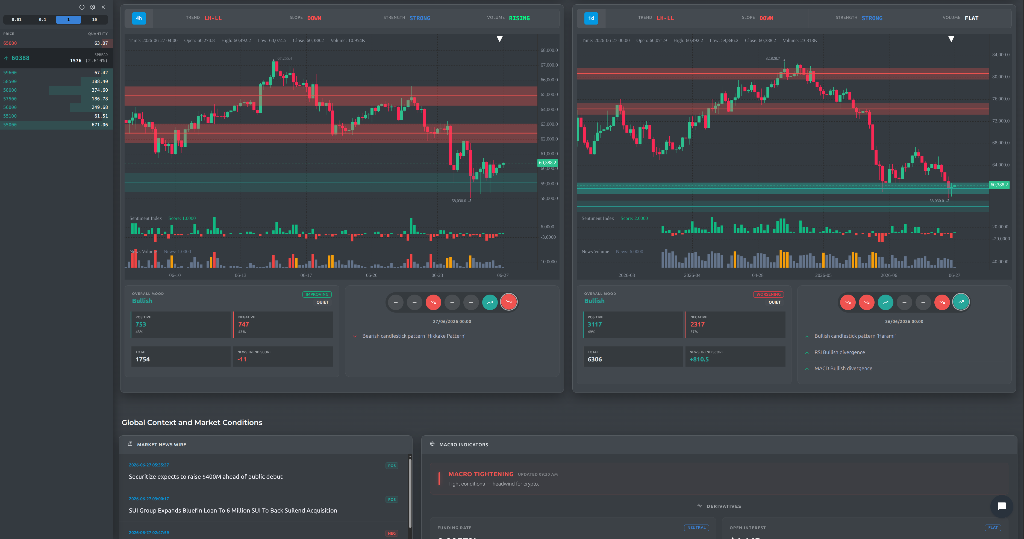Collapse the order book side panel arrow
Screen dimensions: 1024x539
tap(103, 7)
